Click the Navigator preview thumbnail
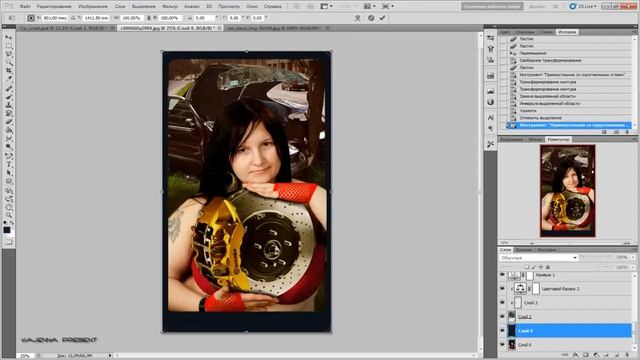This screenshot has height=360, width=640. (x=568, y=191)
